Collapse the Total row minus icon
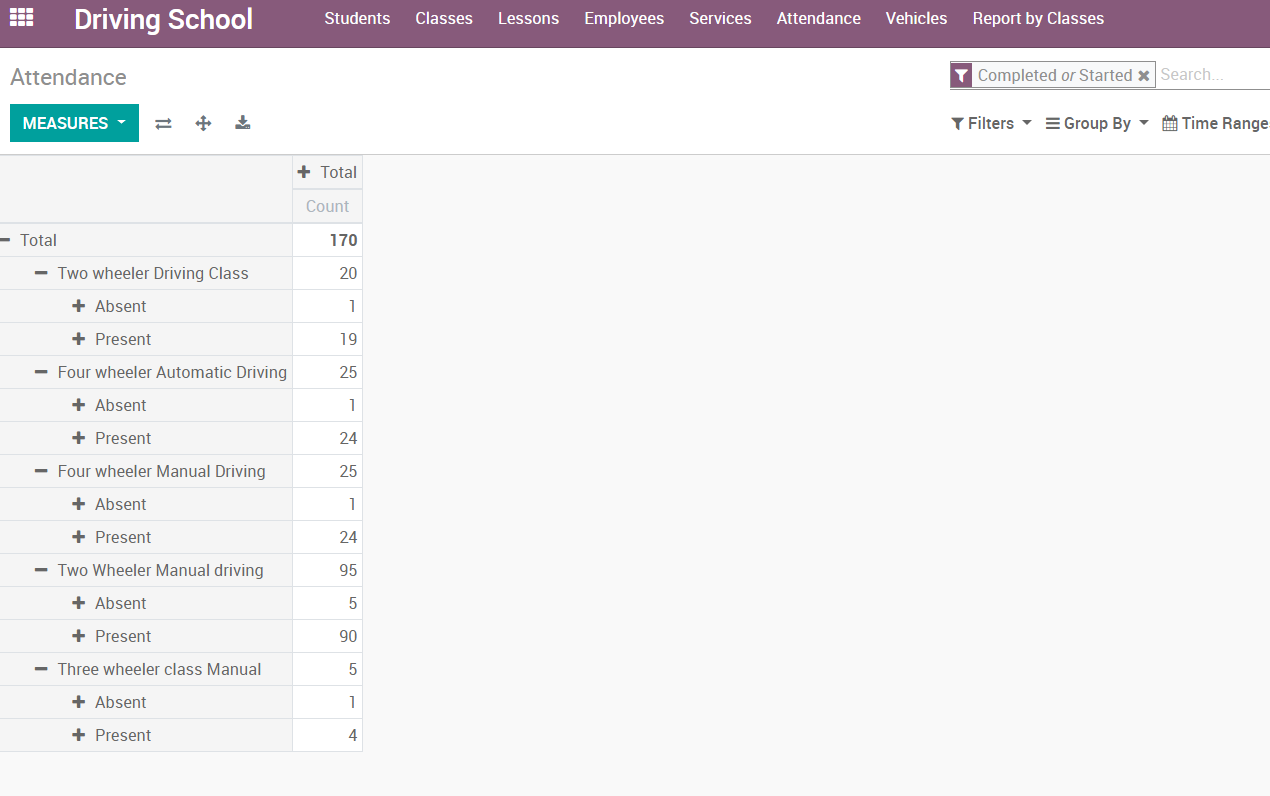The image size is (1270, 796). 6,240
